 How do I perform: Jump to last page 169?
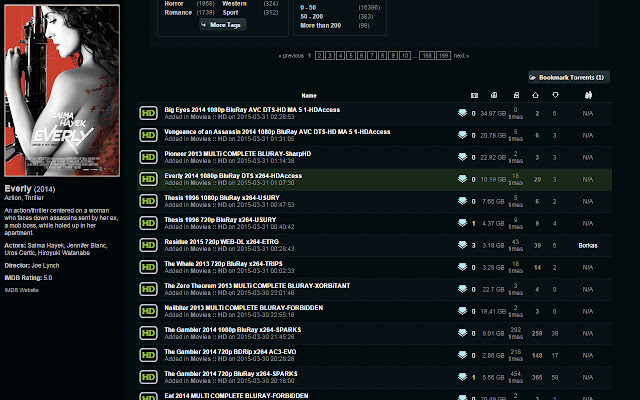[443, 56]
